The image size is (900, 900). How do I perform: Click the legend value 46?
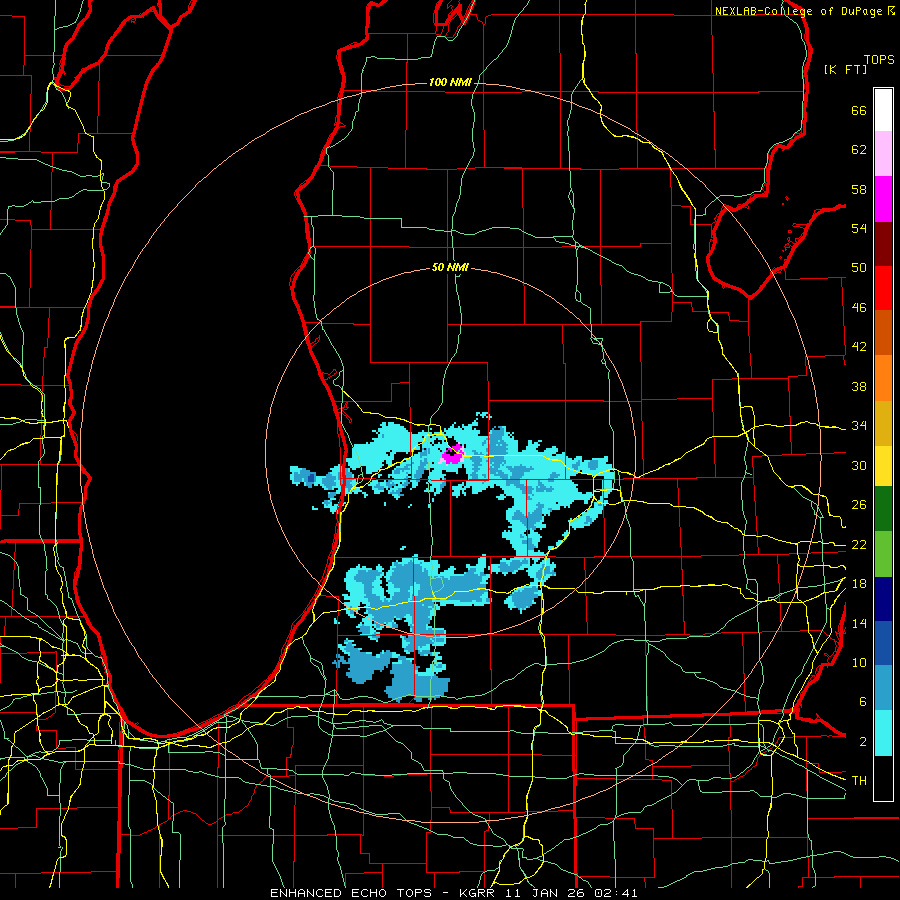[859, 307]
